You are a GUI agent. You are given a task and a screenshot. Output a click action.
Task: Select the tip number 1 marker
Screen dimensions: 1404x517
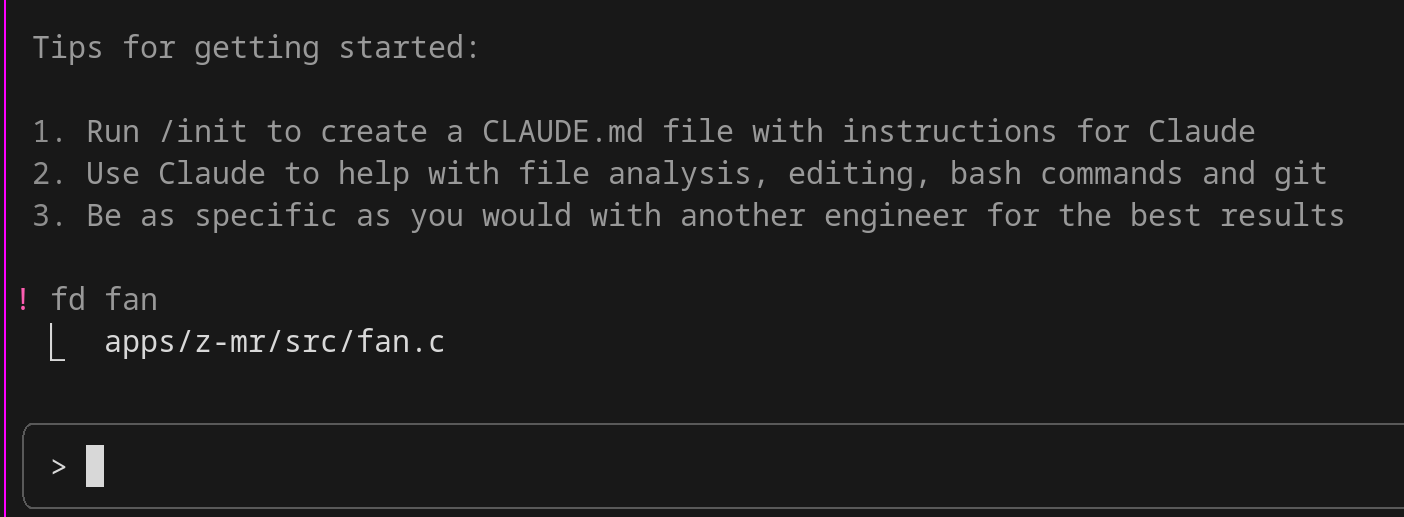[x=50, y=132]
